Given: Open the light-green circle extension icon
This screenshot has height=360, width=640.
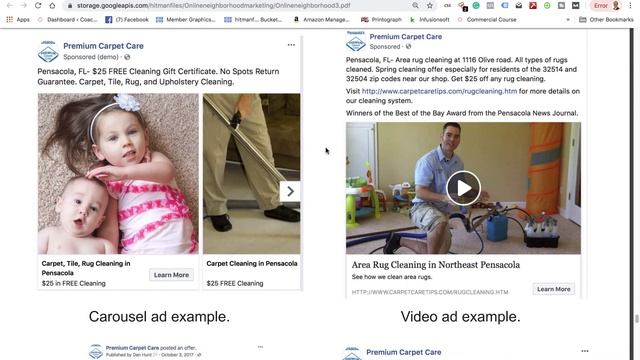Looking at the screenshot, I should point(547,6).
